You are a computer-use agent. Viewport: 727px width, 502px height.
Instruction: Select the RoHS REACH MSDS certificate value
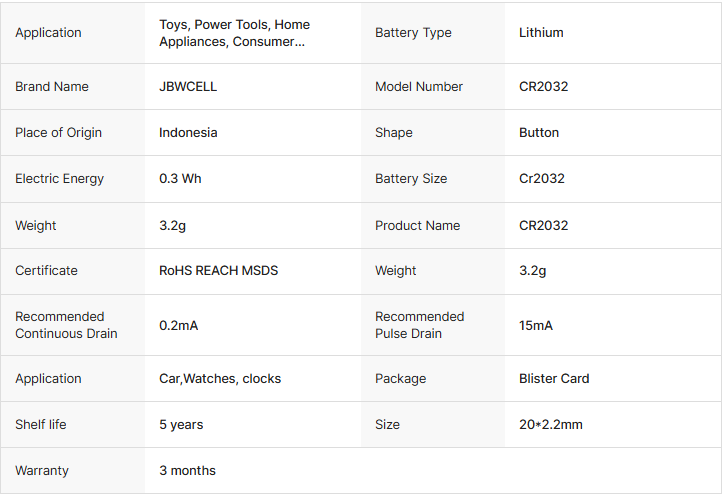tap(218, 271)
